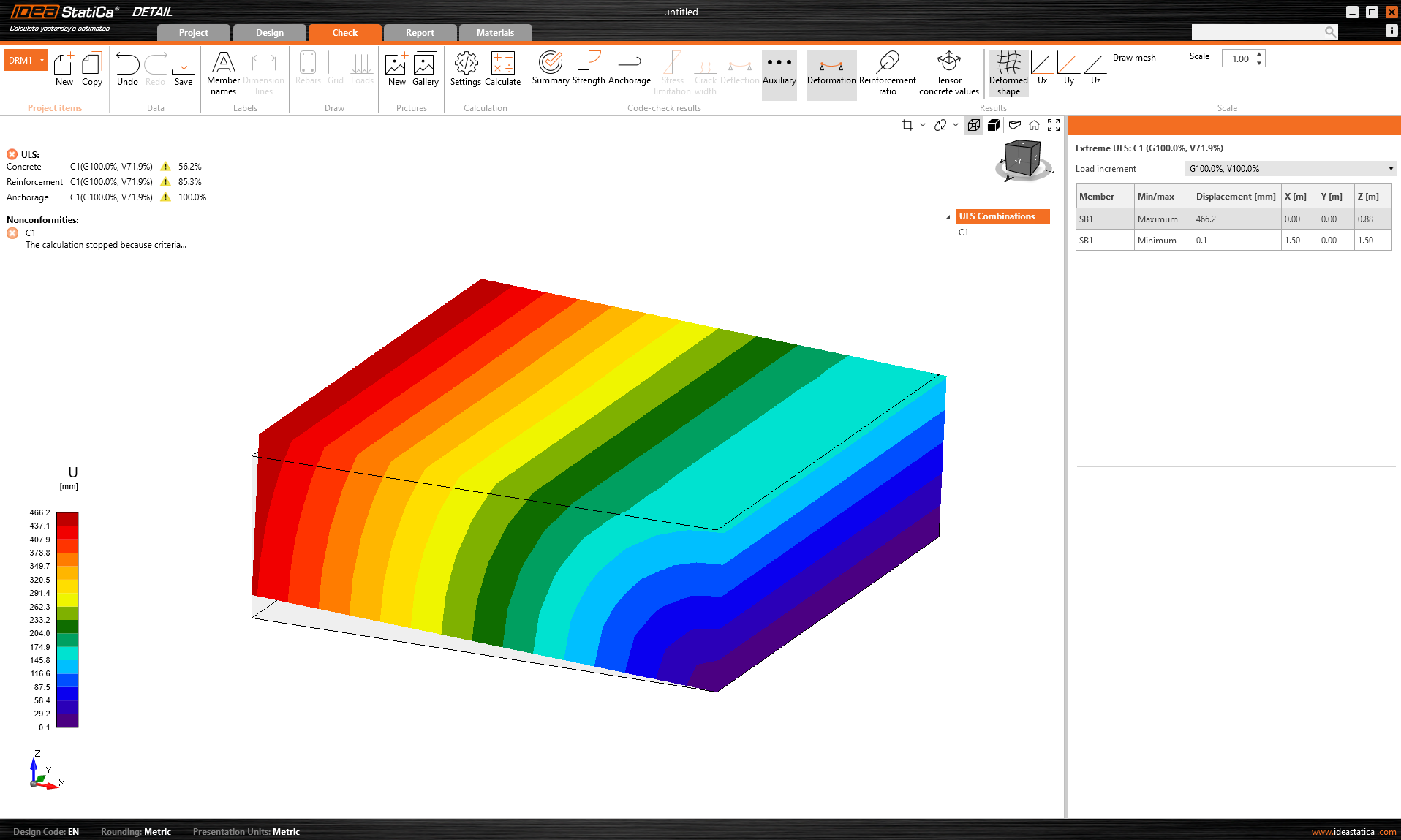Screen dimensions: 1401x840
Task: Toggle the Deformed shape display
Action: click(x=1008, y=73)
